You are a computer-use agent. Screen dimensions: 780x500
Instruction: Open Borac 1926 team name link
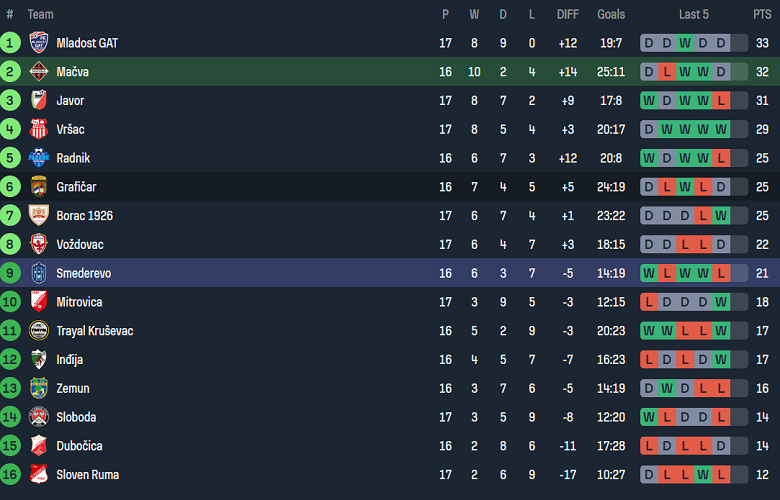tap(83, 216)
